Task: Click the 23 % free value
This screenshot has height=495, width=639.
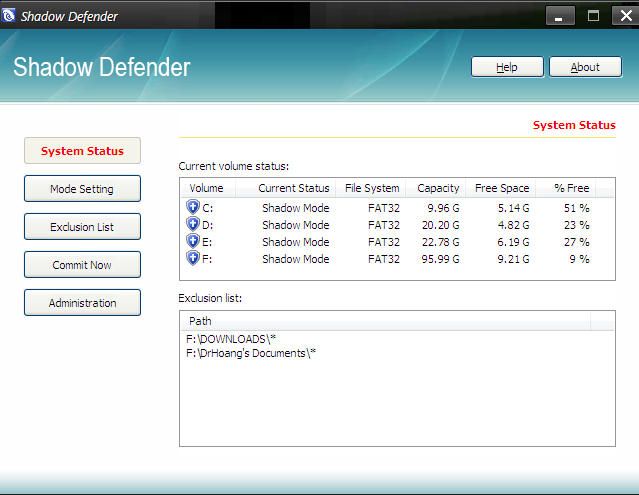Action: coord(577,225)
